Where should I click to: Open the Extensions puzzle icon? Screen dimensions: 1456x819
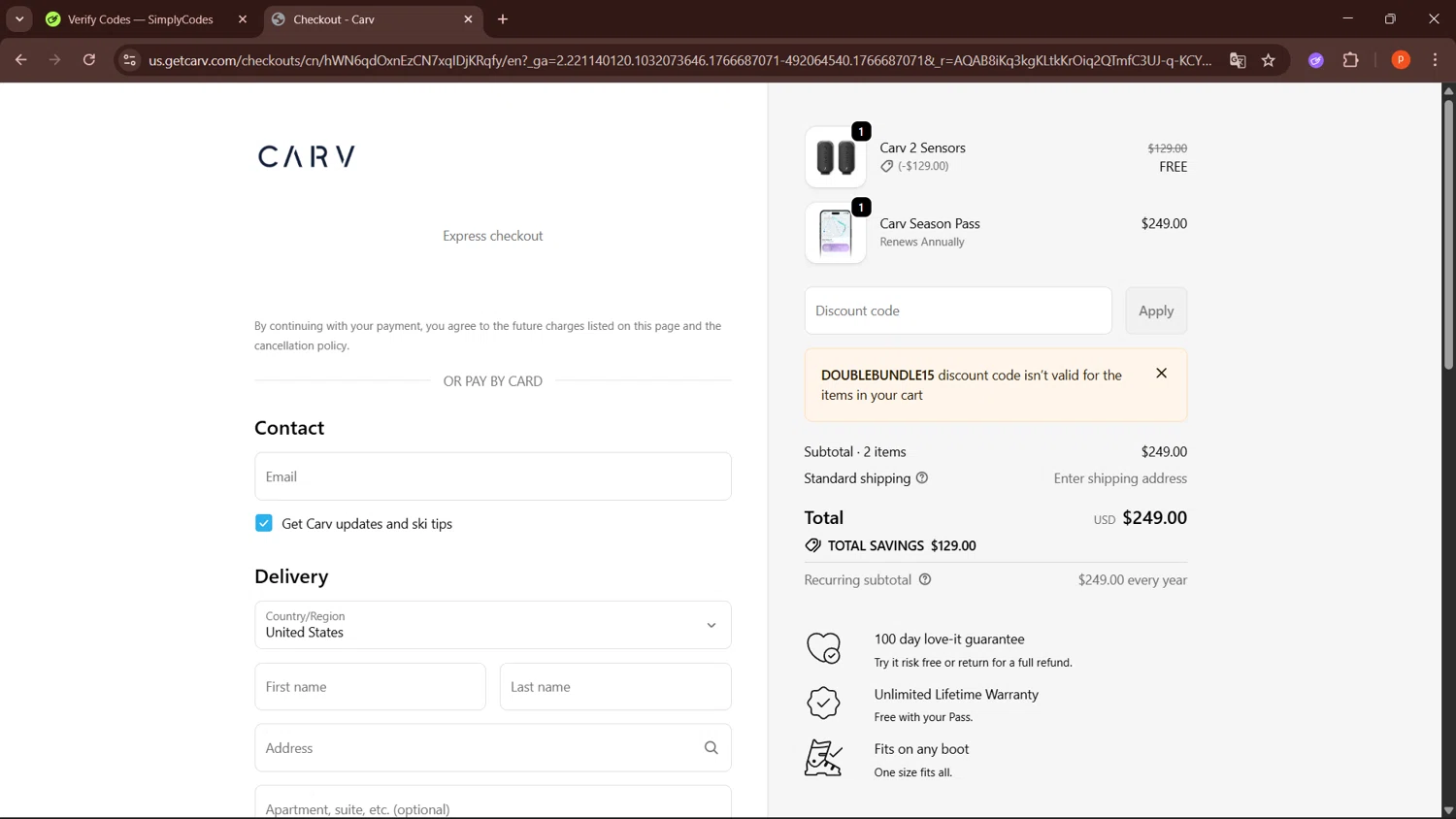pyautogui.click(x=1351, y=60)
